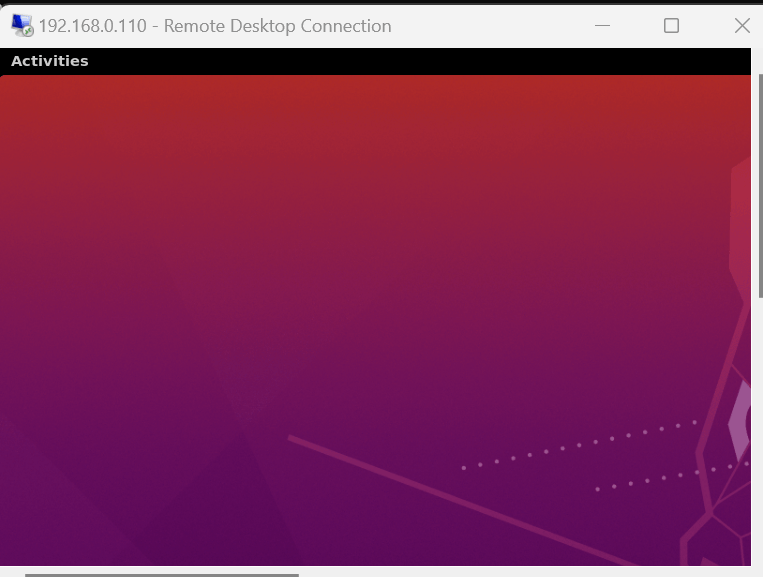This screenshot has height=577, width=763.
Task: Minimize the Remote Desktop Connection window
Action: (x=602, y=26)
